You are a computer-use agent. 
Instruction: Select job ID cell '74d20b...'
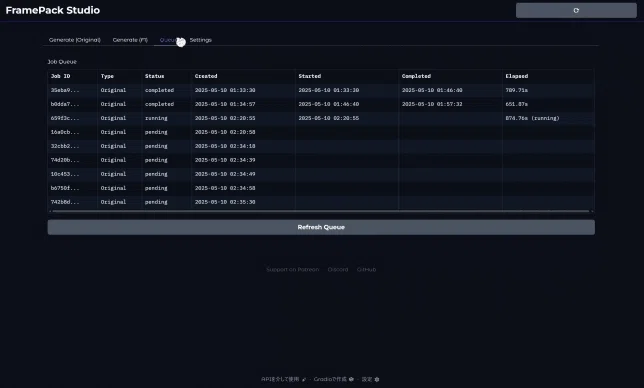coord(73,160)
